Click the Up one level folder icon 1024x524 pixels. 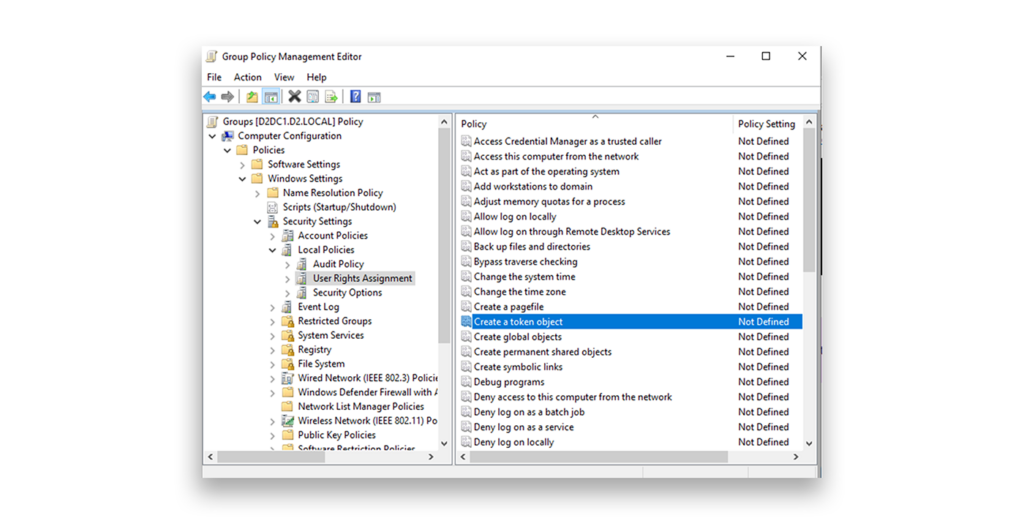click(251, 97)
